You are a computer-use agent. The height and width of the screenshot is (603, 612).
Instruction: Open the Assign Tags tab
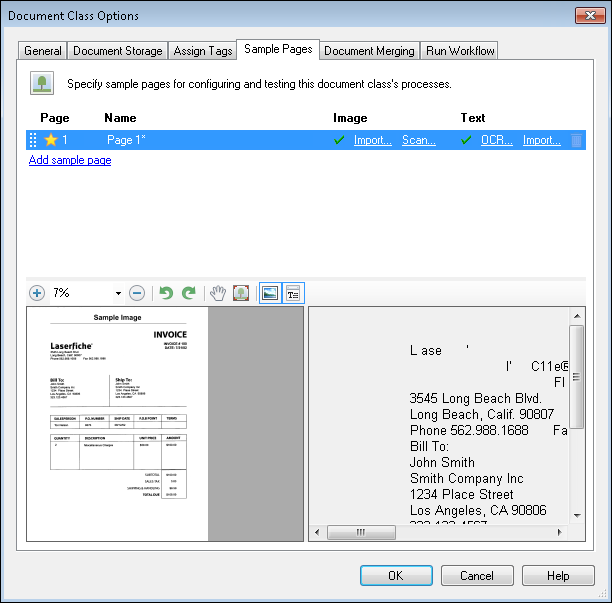point(203,51)
